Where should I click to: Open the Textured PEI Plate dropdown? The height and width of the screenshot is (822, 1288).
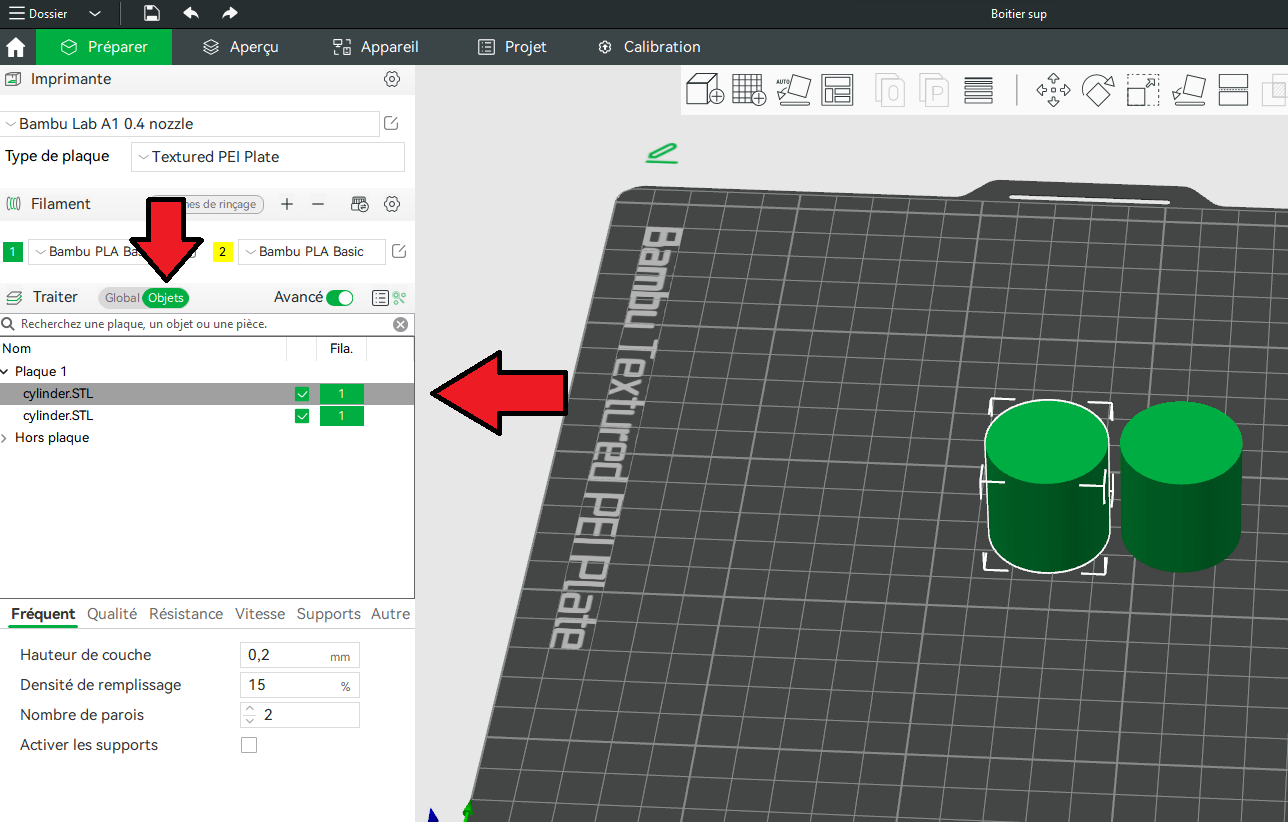(x=268, y=157)
